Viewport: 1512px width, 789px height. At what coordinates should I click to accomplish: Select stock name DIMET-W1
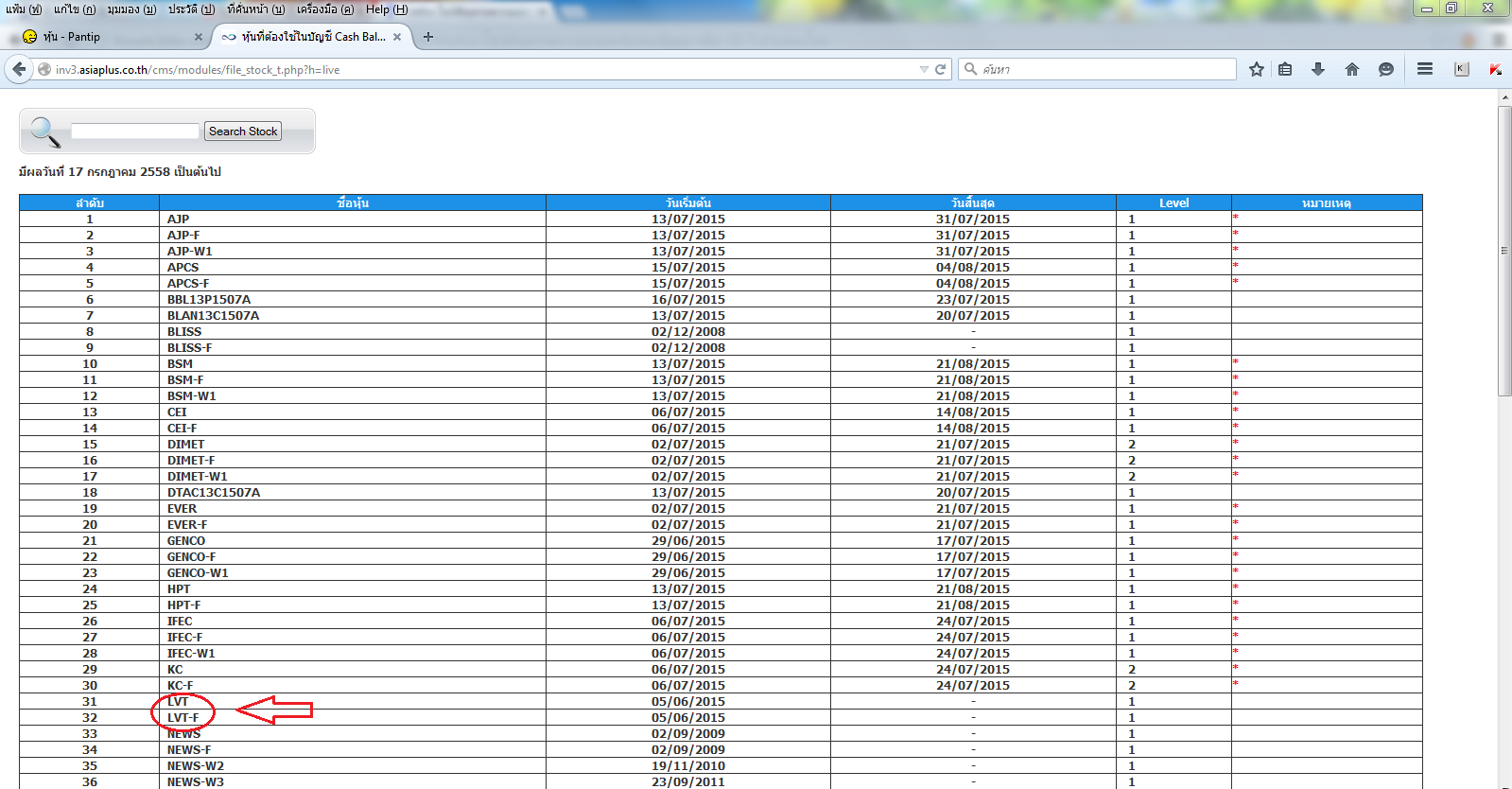tap(198, 477)
